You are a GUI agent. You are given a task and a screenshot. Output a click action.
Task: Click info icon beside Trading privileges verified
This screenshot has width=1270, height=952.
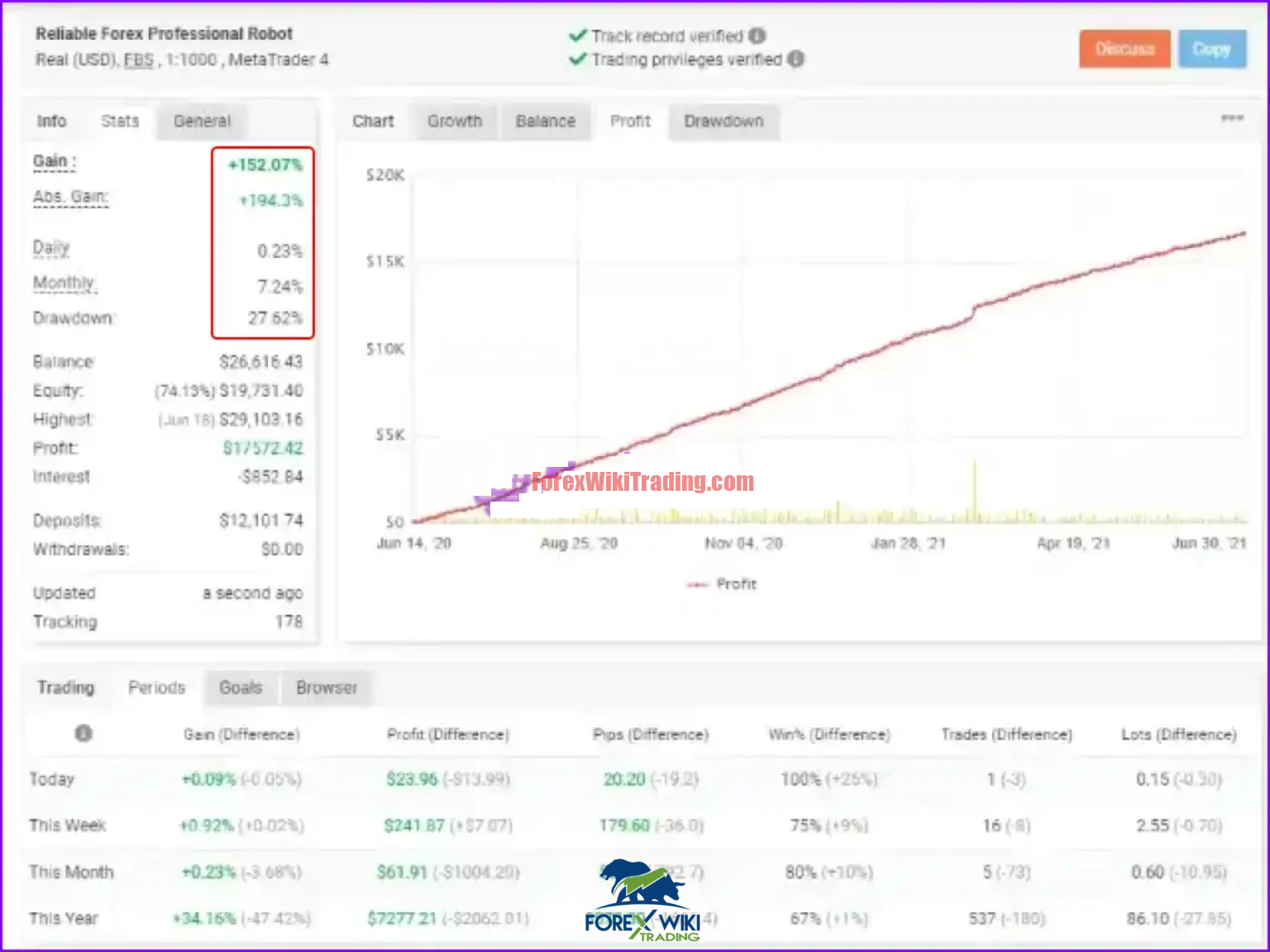coord(795,59)
